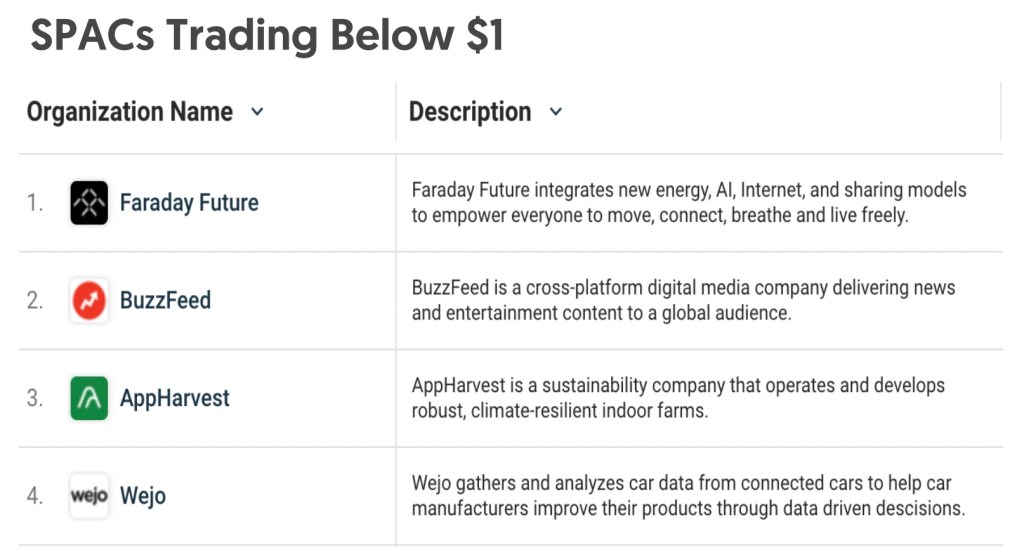Select the Description column header
1024x557 pixels.
(470, 112)
